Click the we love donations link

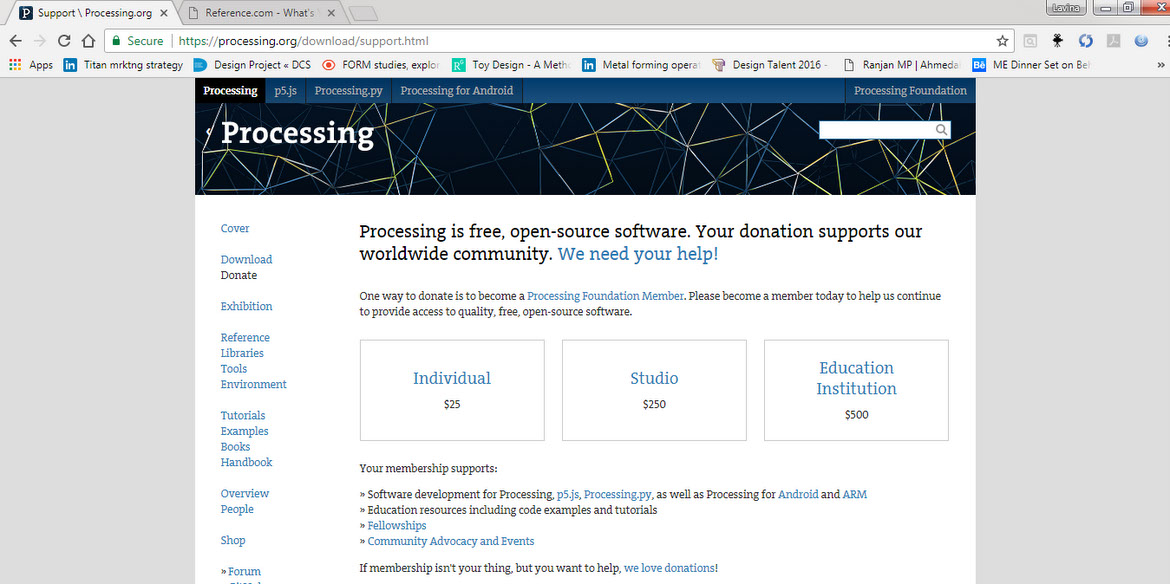coord(669,568)
